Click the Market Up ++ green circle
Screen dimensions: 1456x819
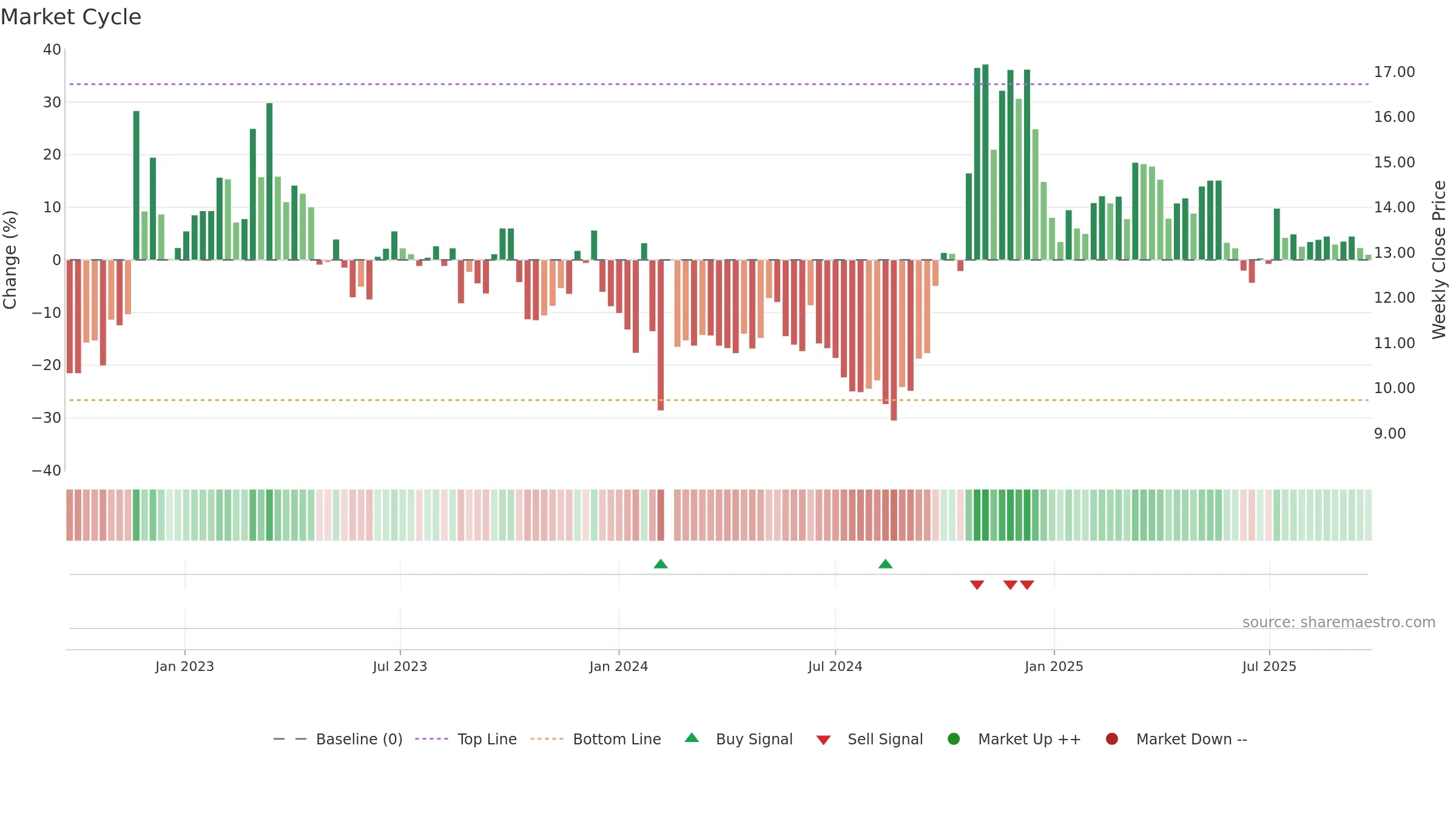954,738
